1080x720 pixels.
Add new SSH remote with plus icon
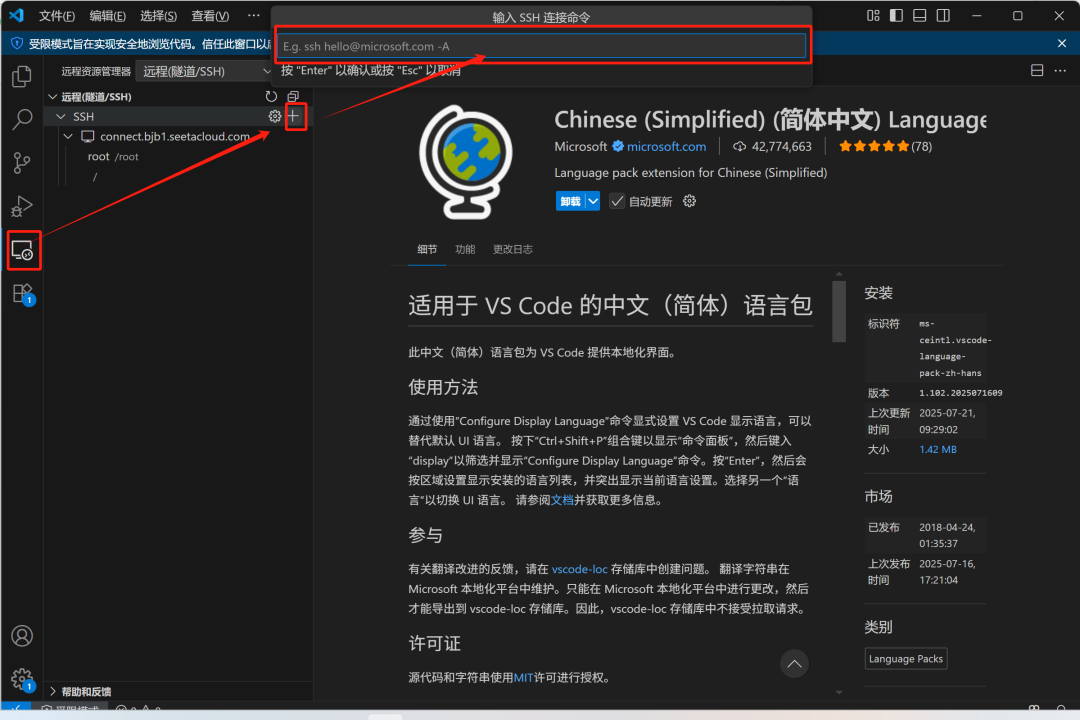point(293,116)
